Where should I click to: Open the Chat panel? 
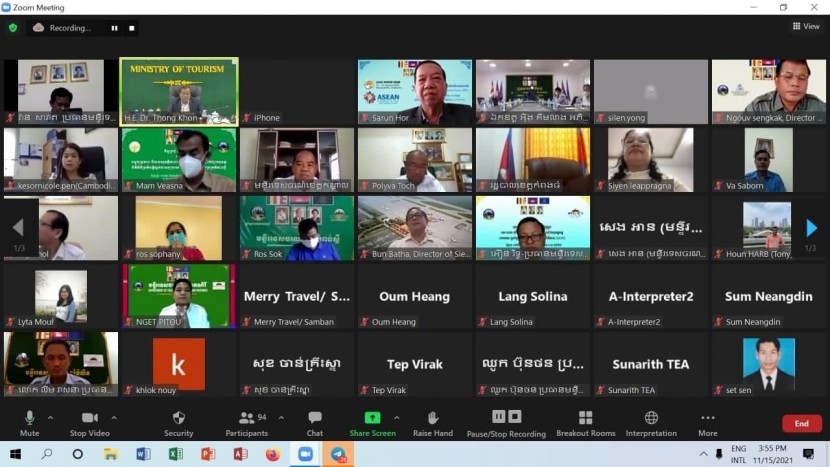click(315, 422)
